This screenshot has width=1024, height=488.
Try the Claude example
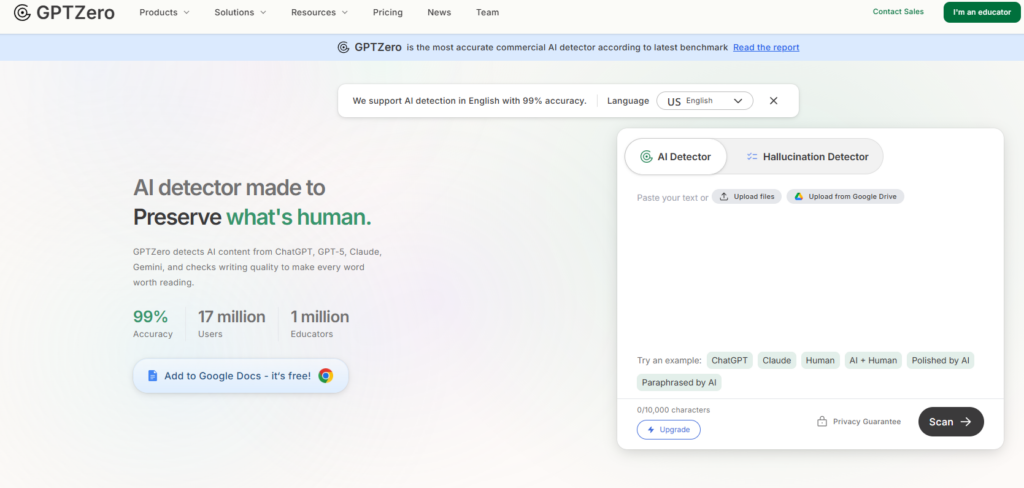[777, 361]
